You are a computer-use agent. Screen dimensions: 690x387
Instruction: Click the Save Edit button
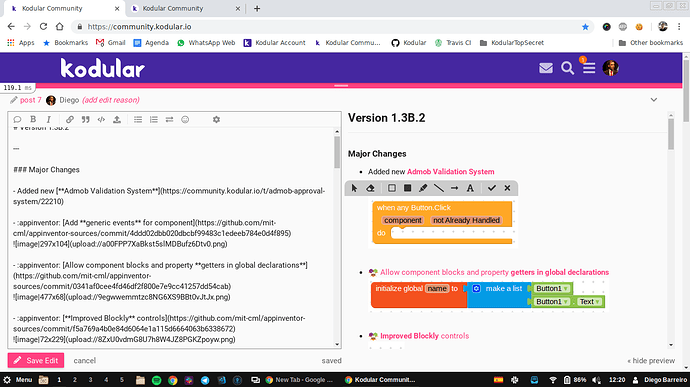pos(36,360)
